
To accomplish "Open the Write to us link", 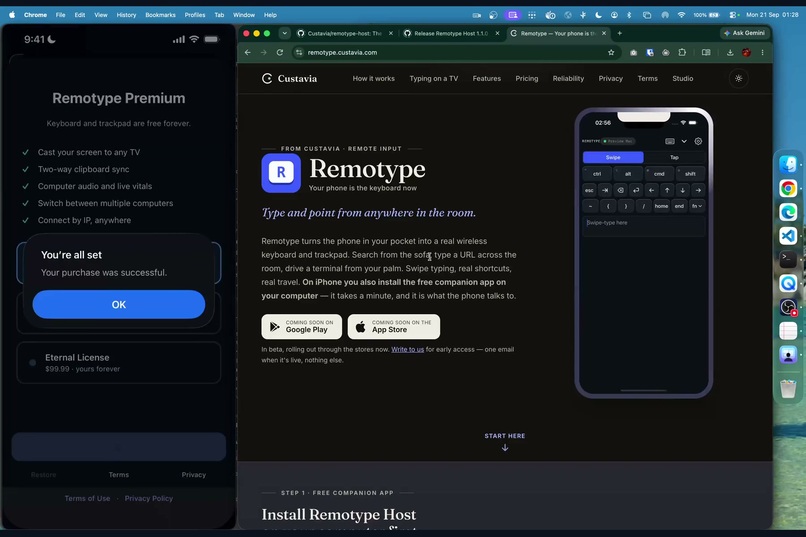I will pos(408,349).
